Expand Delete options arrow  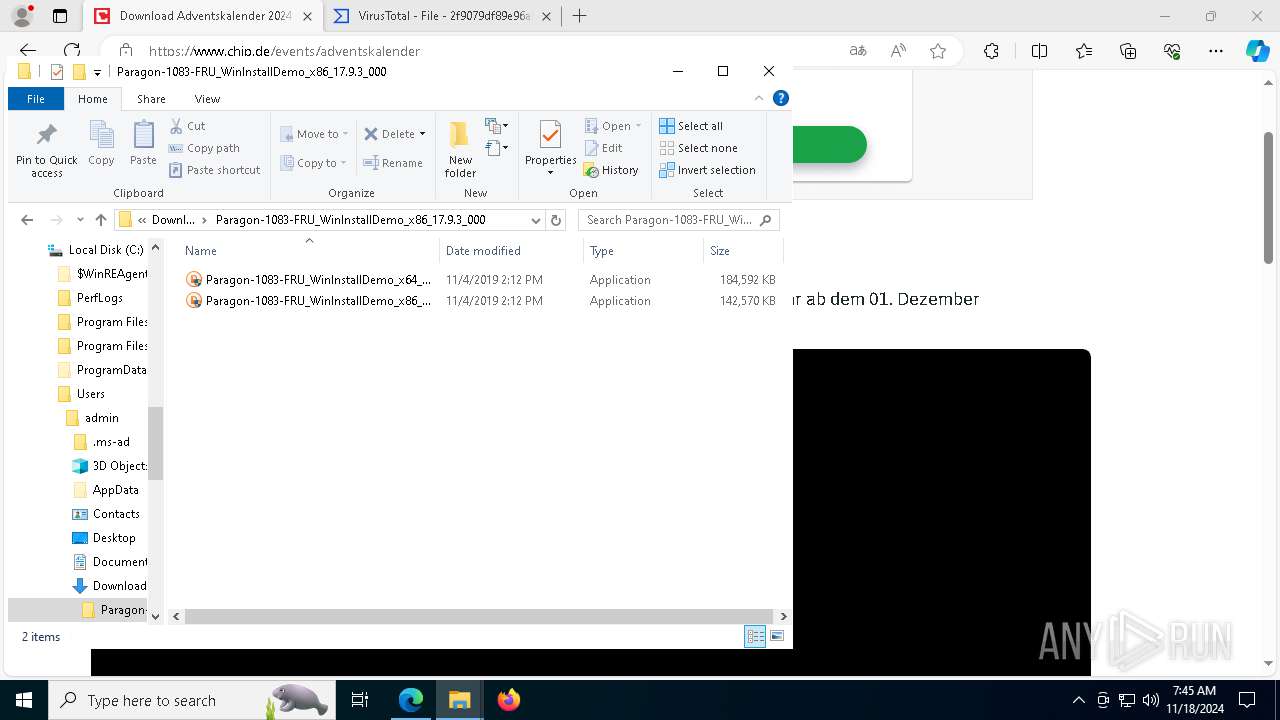[422, 134]
